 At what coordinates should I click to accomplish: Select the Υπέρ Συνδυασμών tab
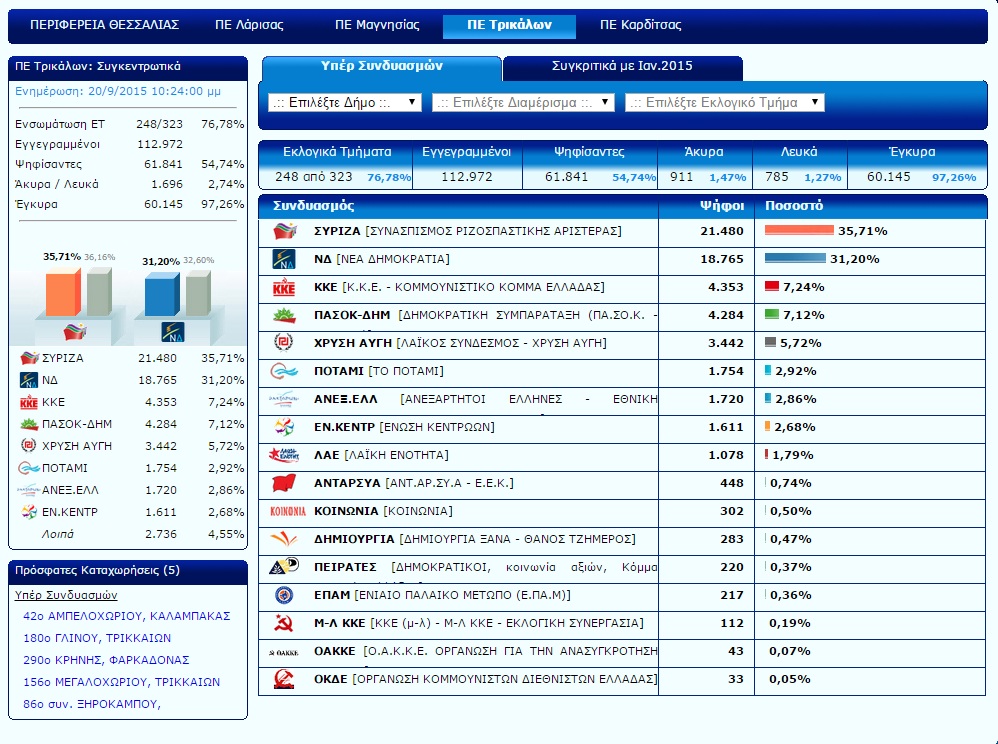tap(382, 67)
